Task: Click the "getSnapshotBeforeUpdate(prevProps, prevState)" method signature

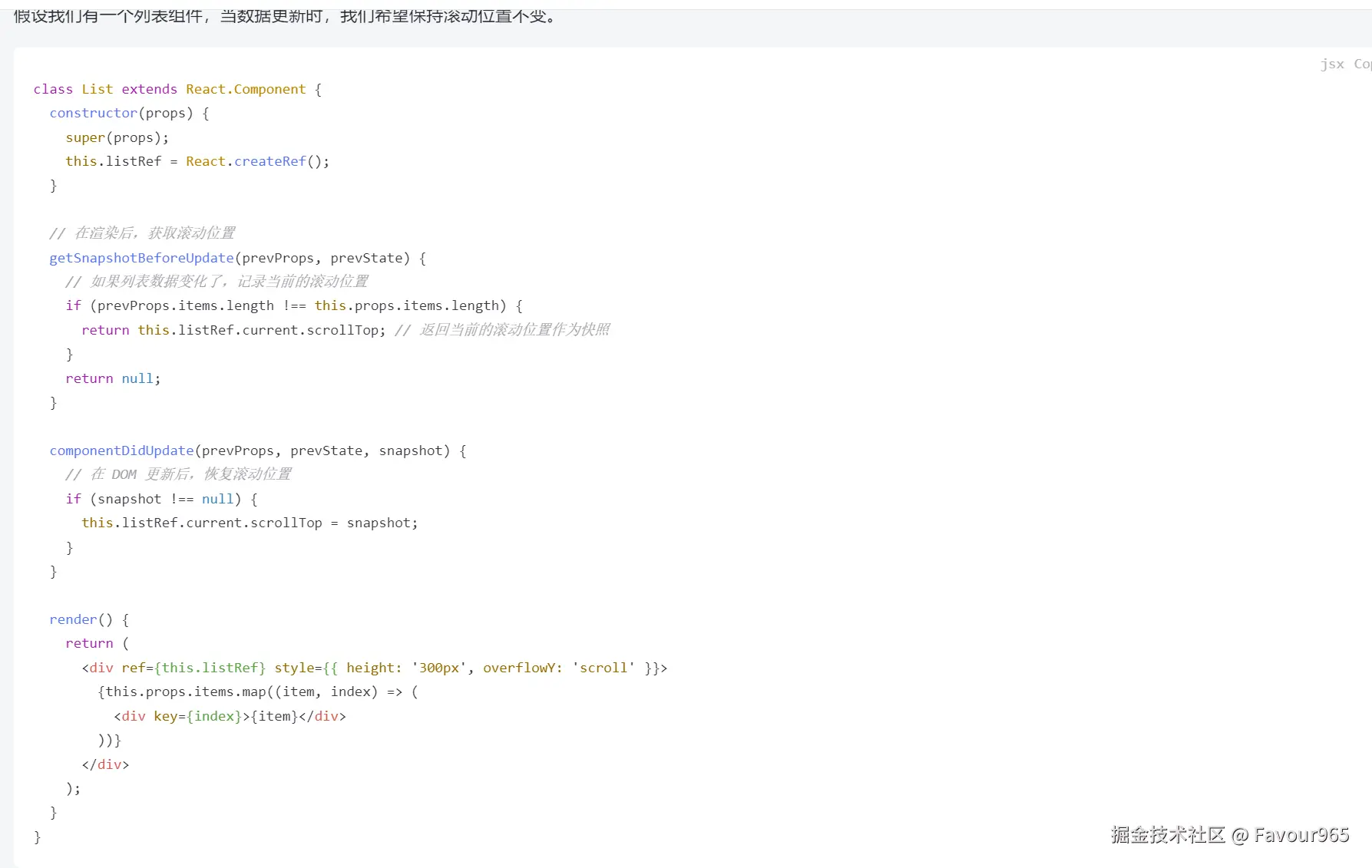Action: 230,258
